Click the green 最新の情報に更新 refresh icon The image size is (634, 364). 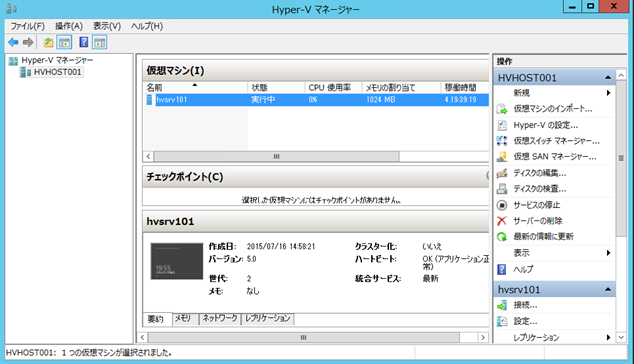click(502, 237)
